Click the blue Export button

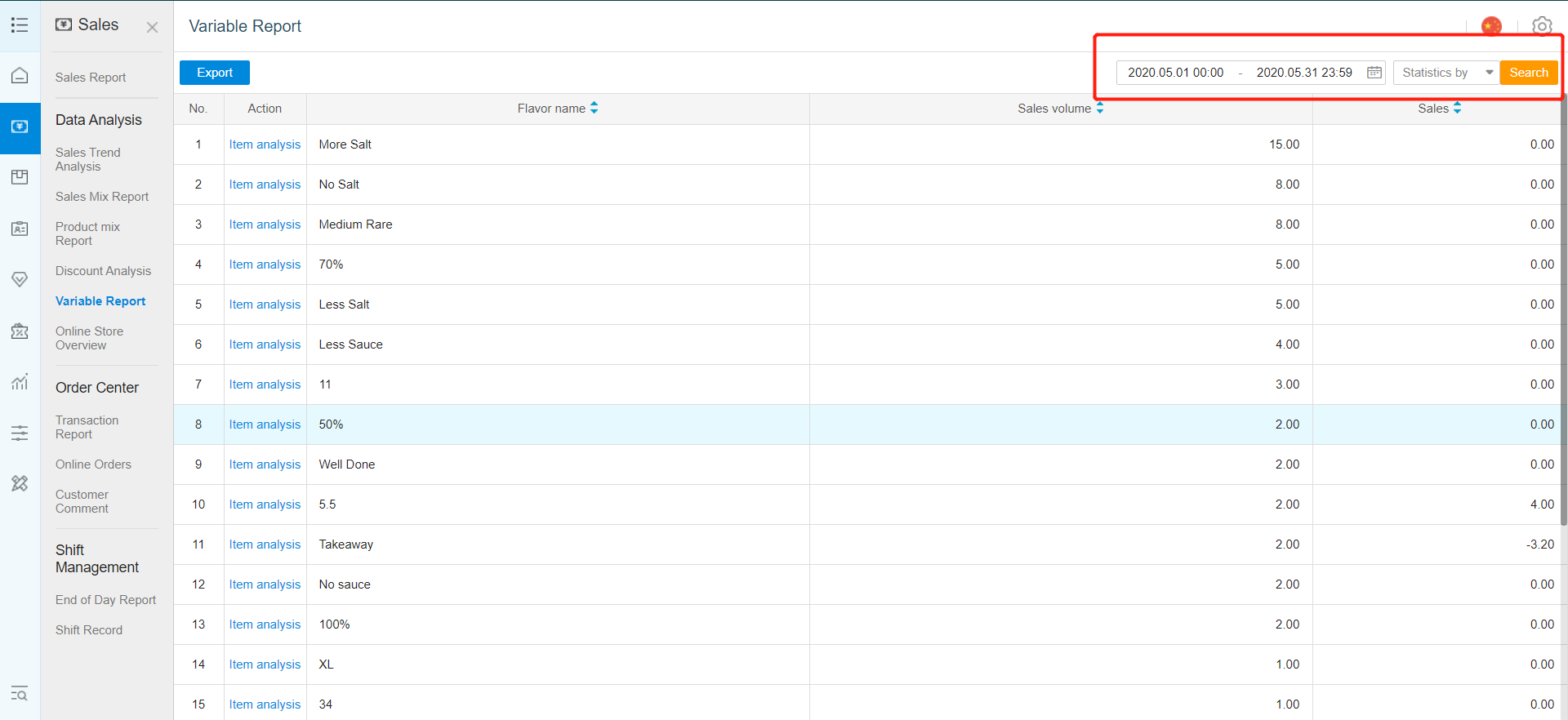click(215, 73)
